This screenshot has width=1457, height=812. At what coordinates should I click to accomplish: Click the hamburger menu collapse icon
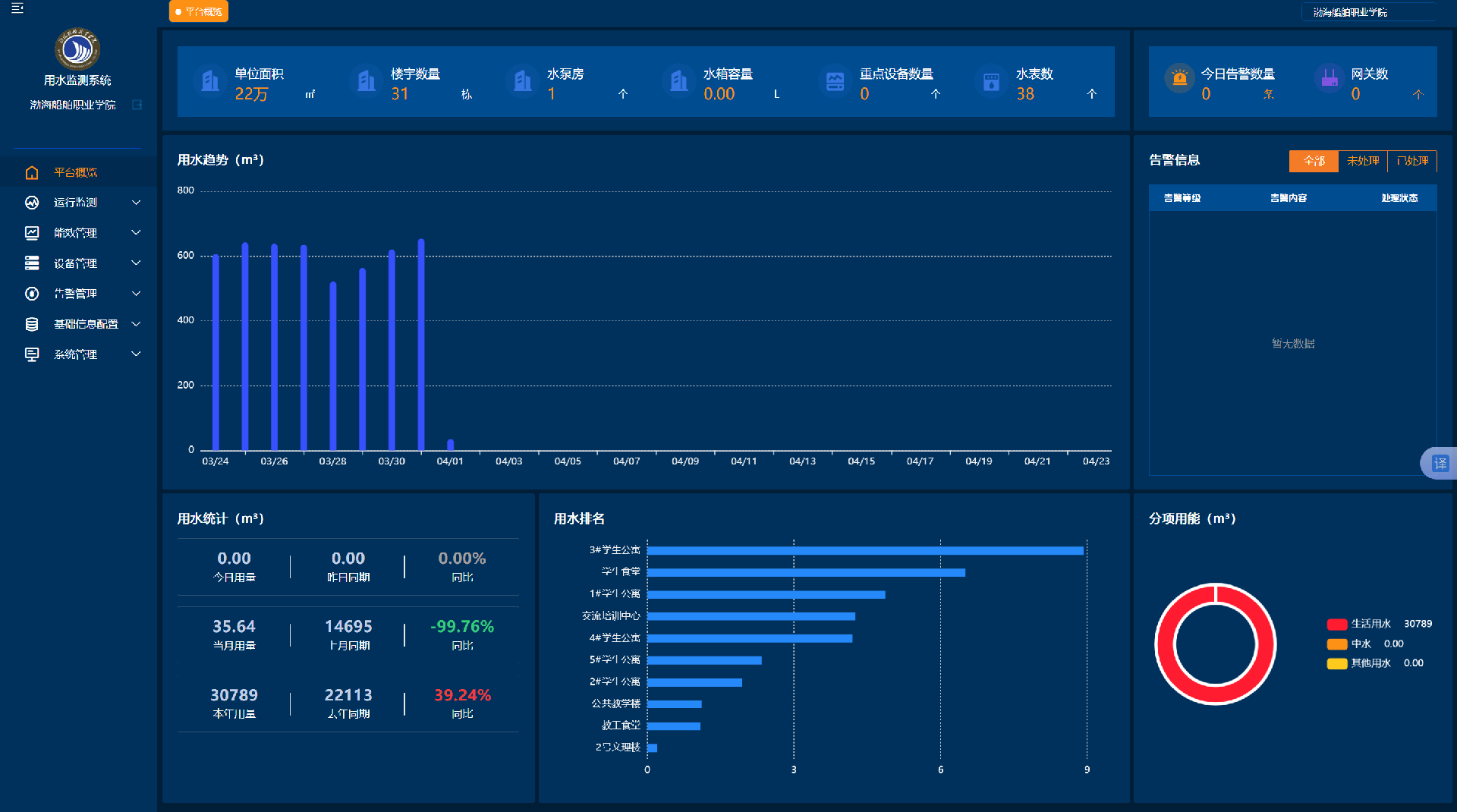(17, 8)
